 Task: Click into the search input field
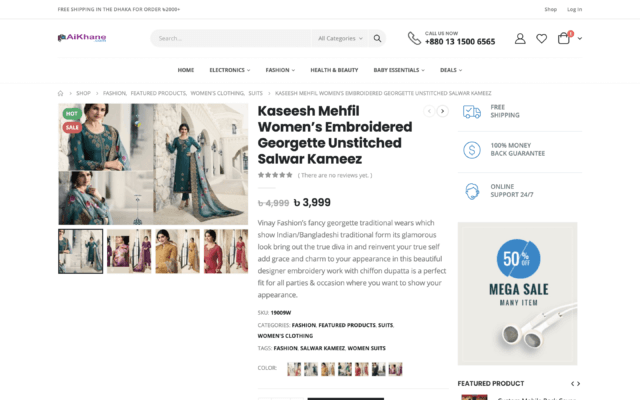pos(230,38)
